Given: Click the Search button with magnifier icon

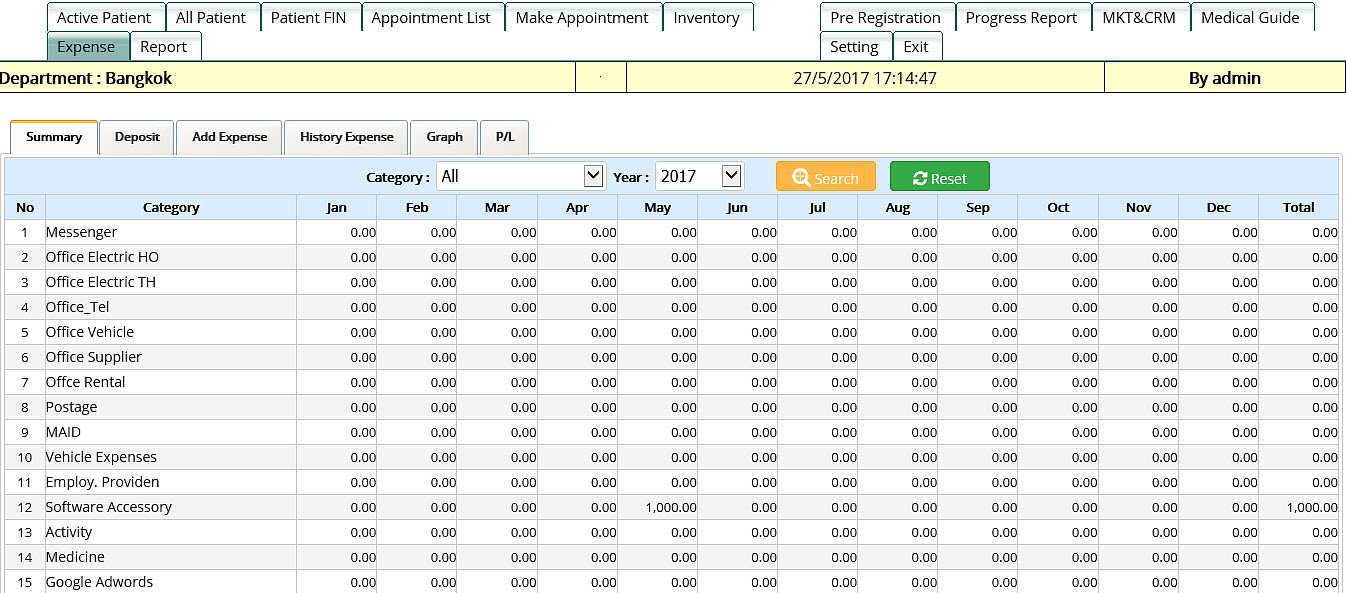Looking at the screenshot, I should 825,177.
